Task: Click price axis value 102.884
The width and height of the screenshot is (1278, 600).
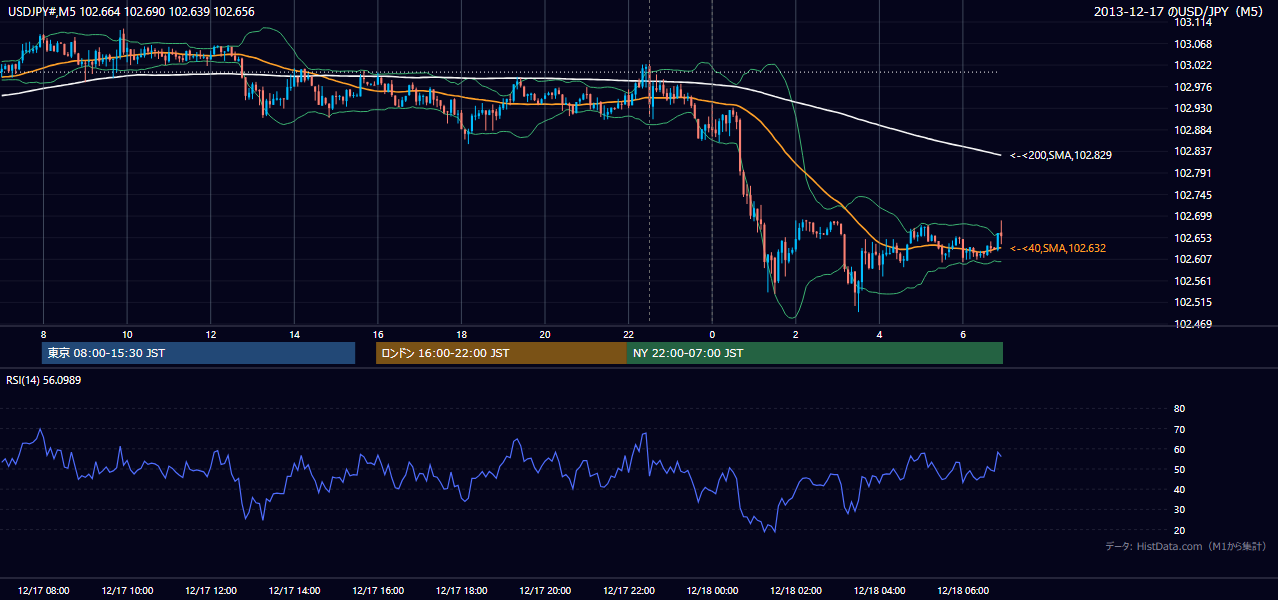Action: point(1192,130)
